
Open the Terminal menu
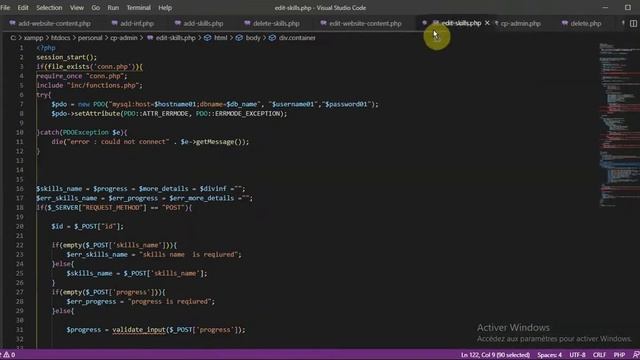click(x=138, y=8)
